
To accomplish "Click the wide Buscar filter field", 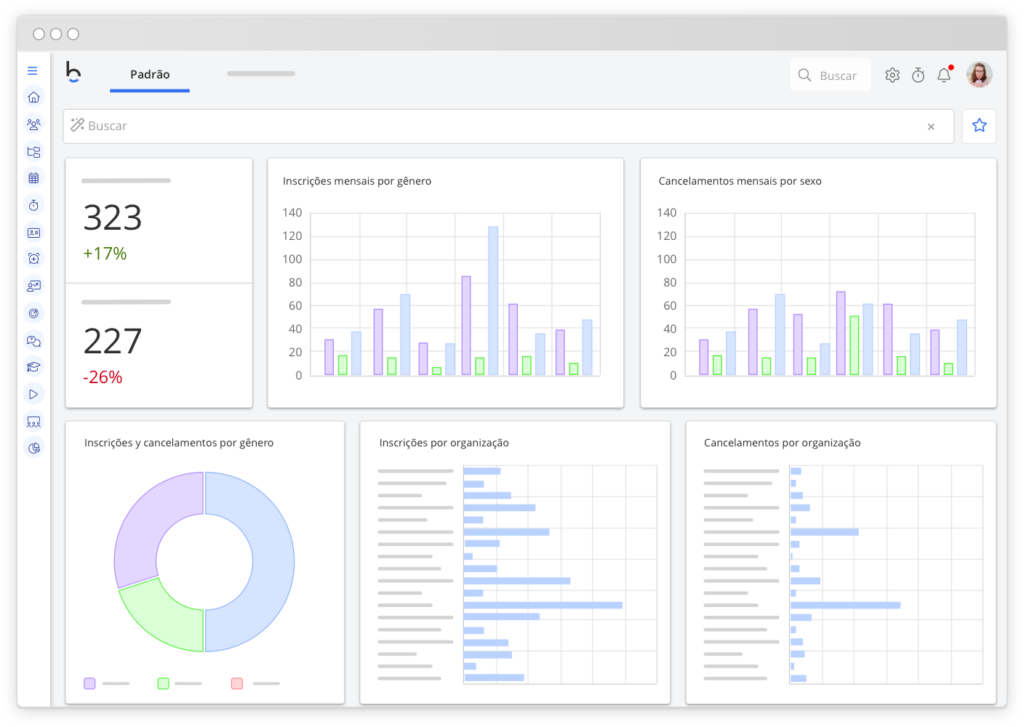I will [x=508, y=126].
